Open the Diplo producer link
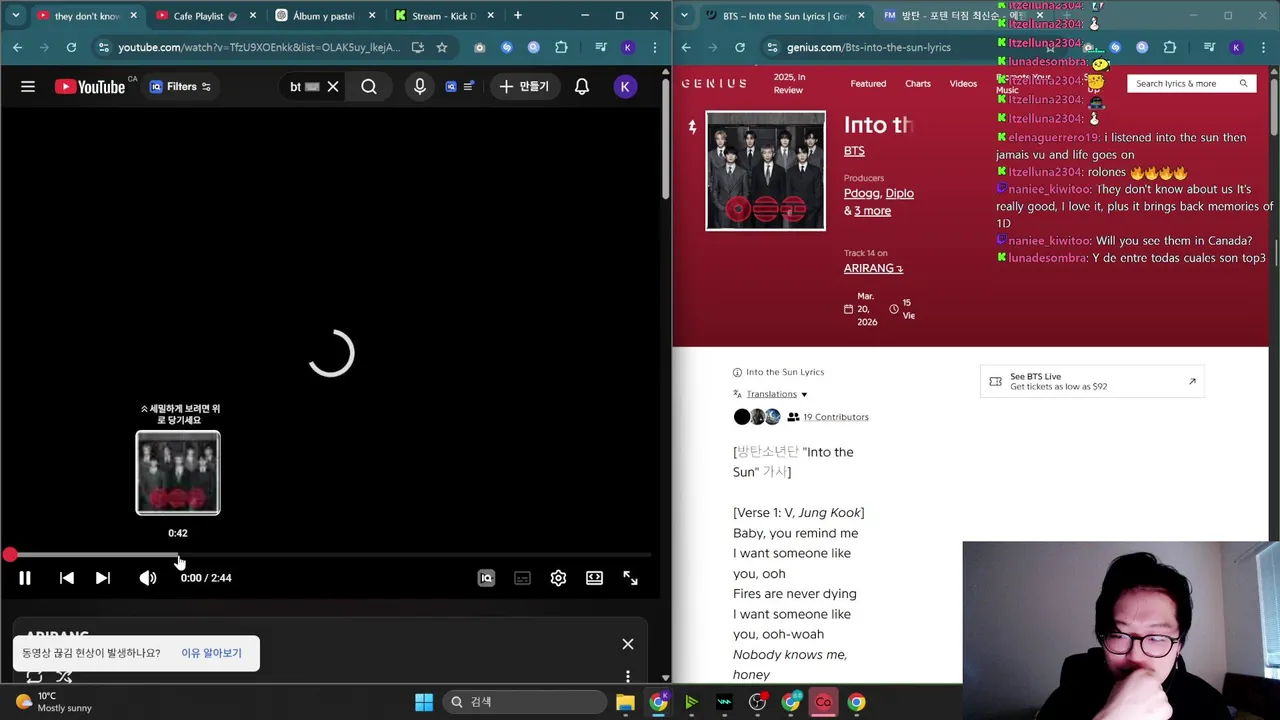Screen dimensions: 1280x720 pos(900,193)
